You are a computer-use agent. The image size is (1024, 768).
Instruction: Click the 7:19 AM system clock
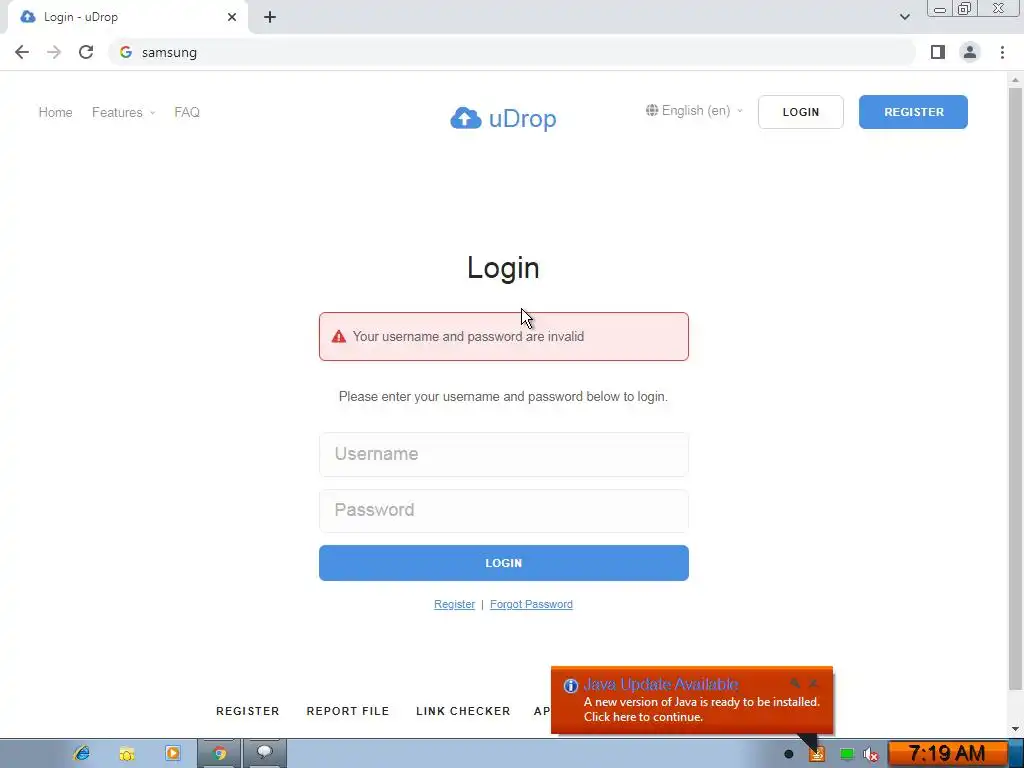point(946,754)
